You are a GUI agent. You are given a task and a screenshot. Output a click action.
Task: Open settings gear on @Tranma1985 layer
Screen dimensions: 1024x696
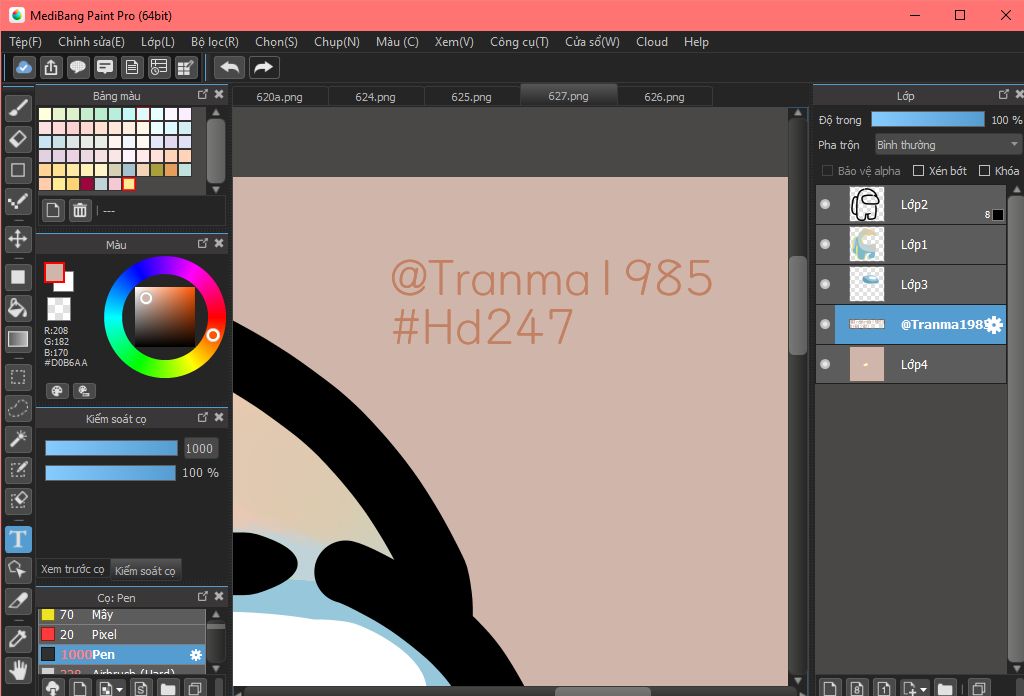pos(993,324)
